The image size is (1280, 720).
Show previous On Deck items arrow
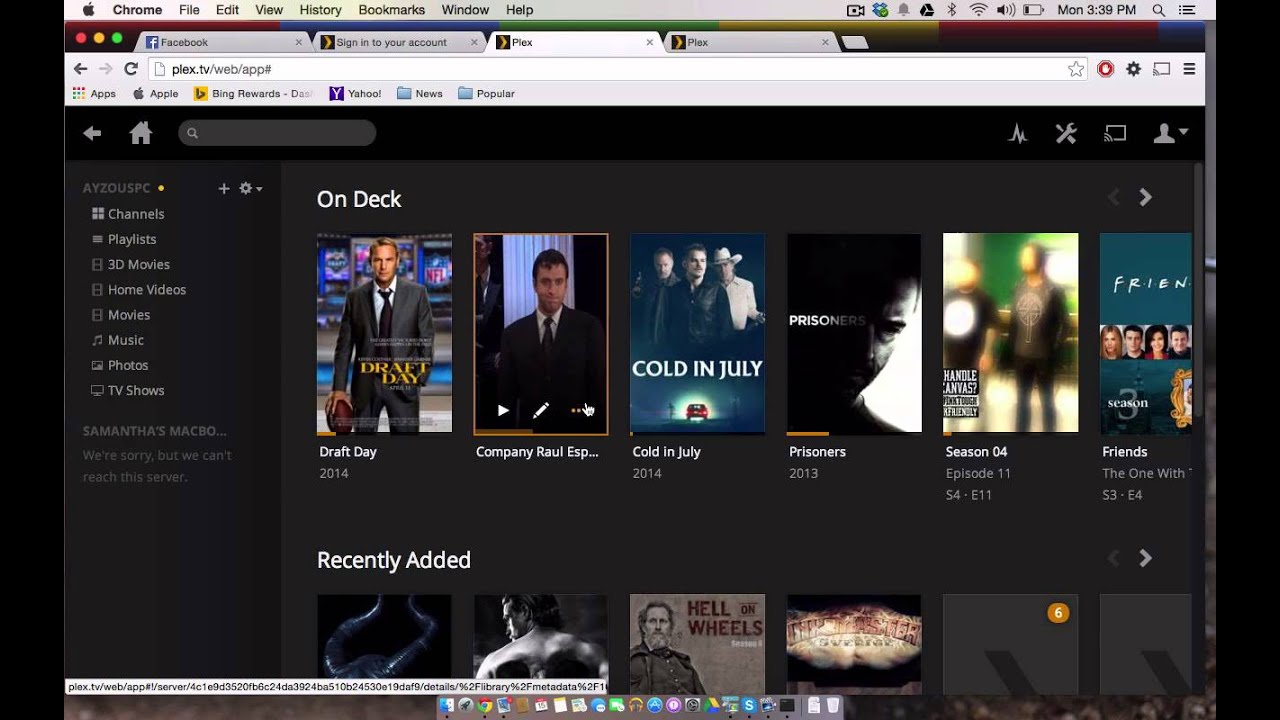1114,198
